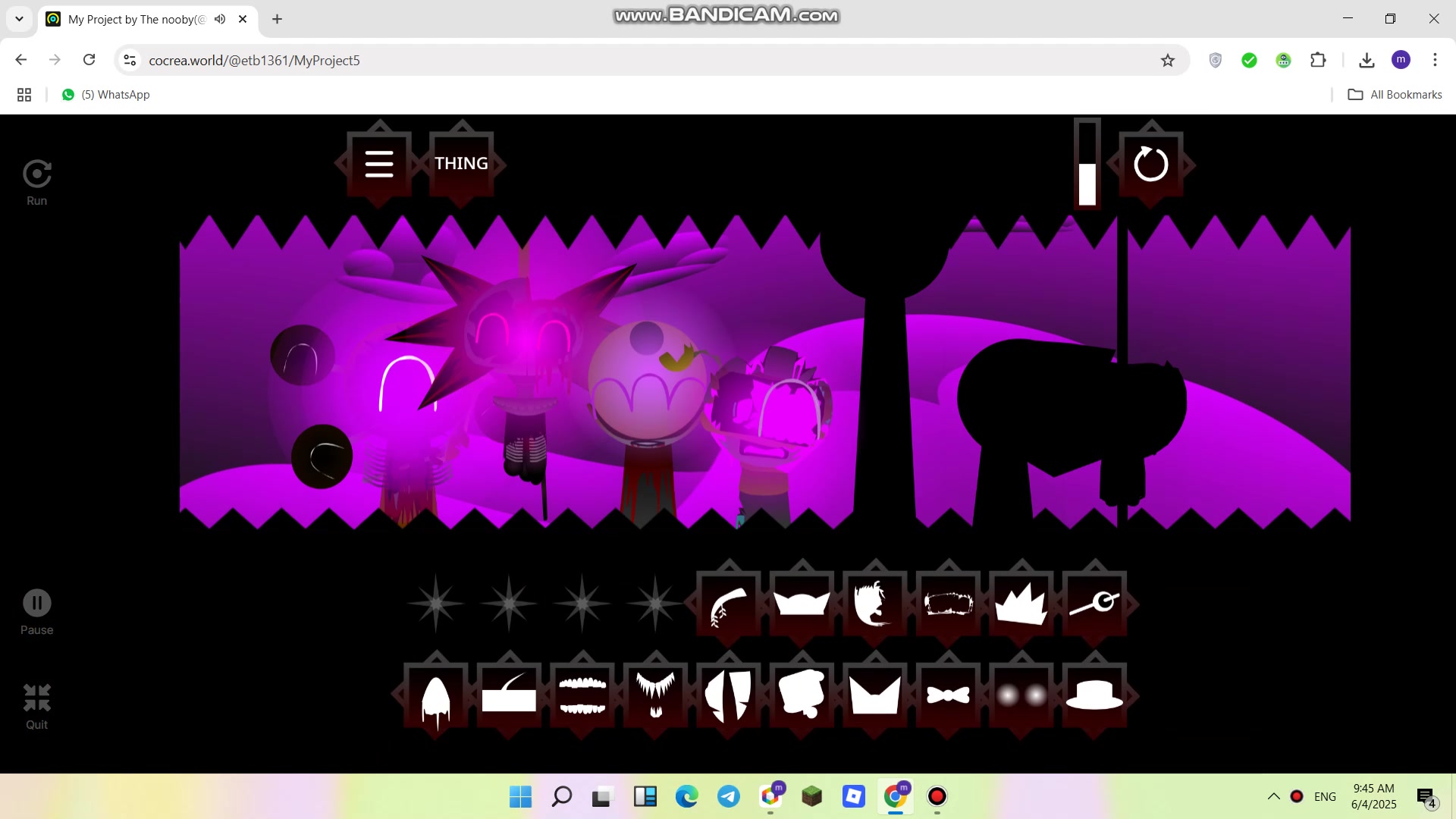The image size is (1456, 819).
Task: Open Bandicam recorder from the taskbar
Action: [937, 796]
